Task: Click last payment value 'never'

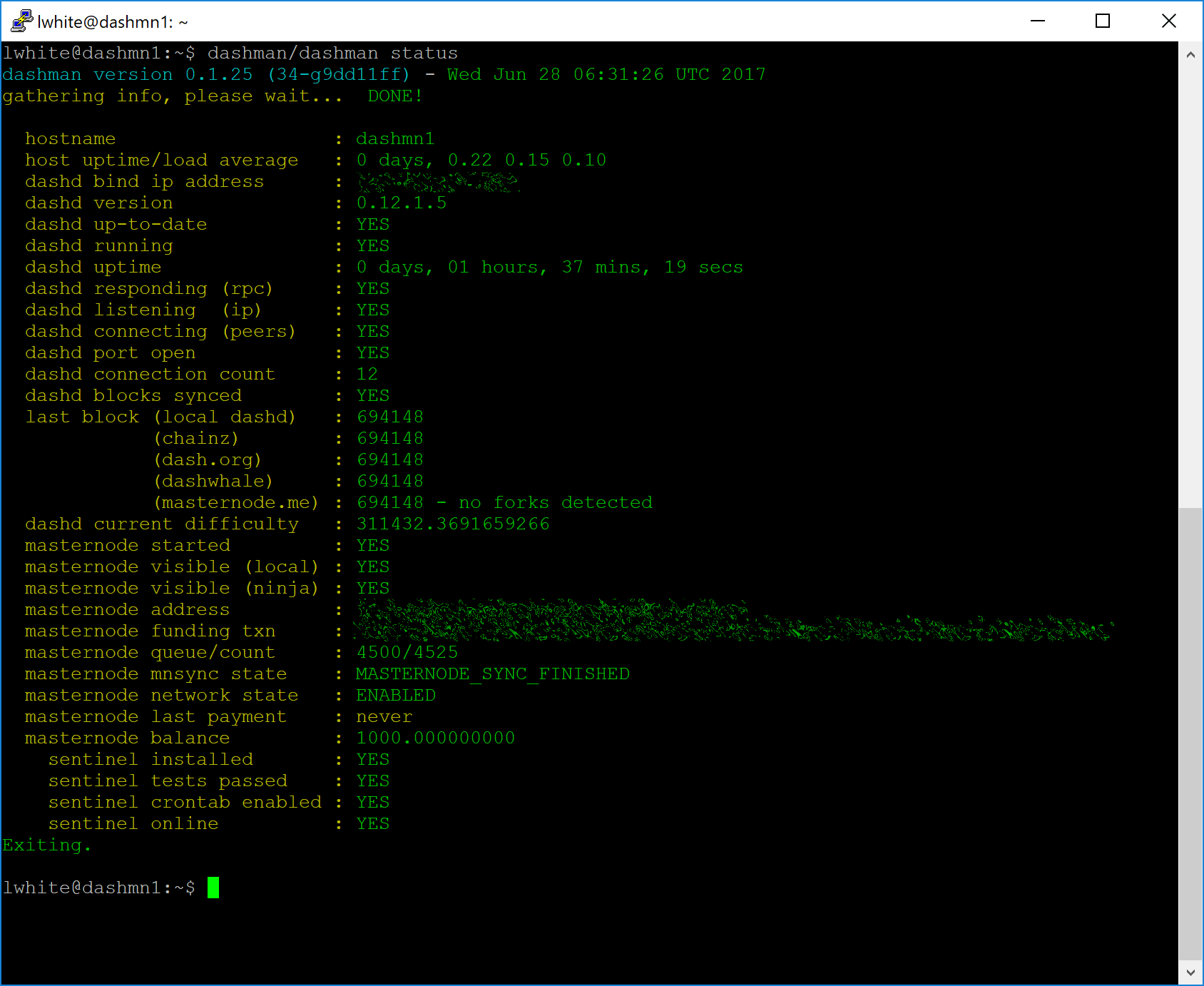Action: [x=384, y=717]
